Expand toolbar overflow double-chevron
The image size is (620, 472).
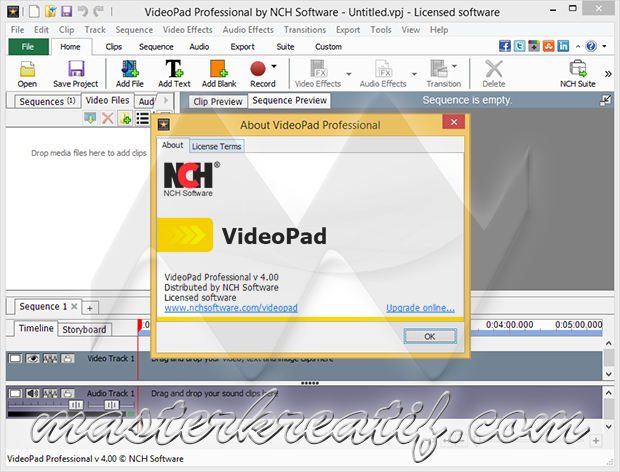point(608,74)
